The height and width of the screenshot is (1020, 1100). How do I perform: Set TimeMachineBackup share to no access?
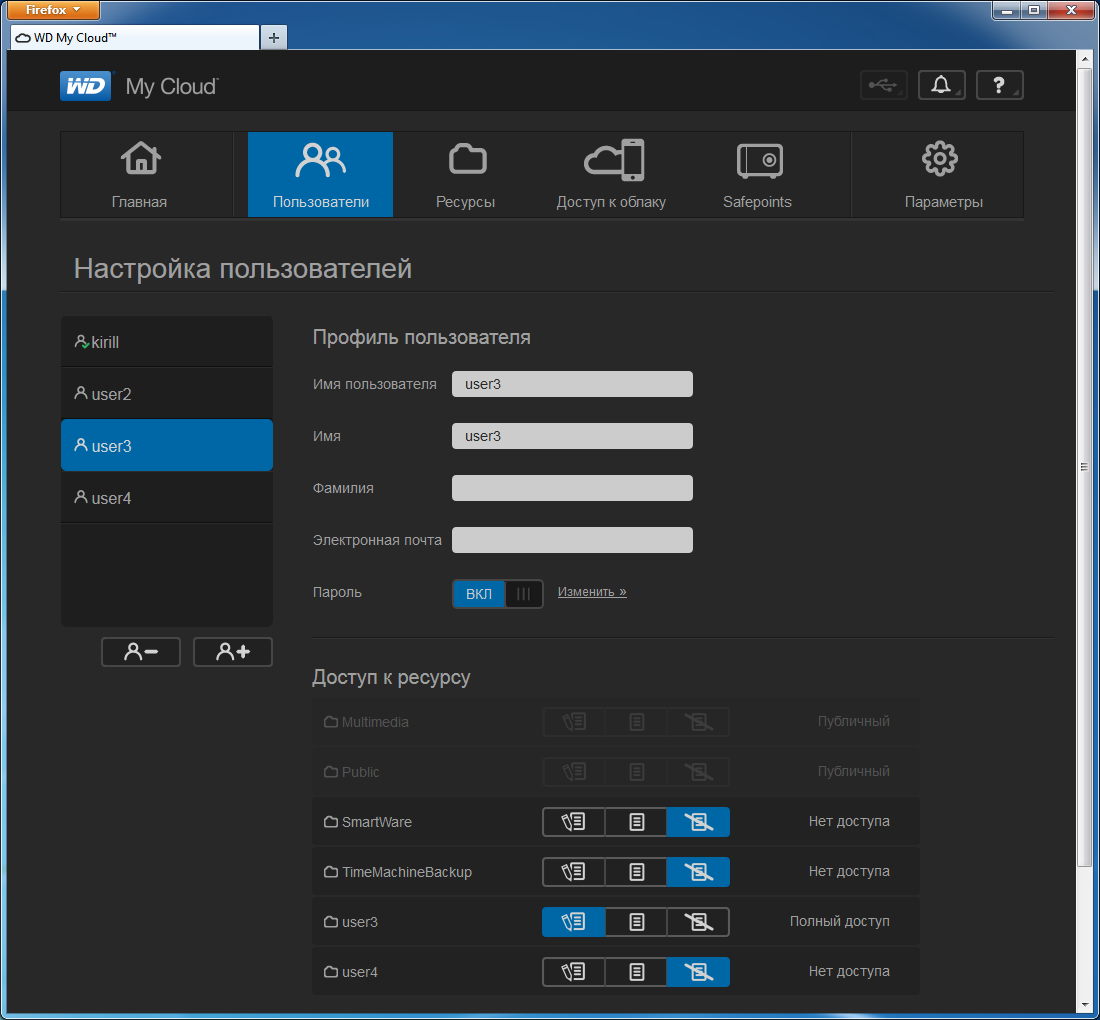(x=698, y=871)
